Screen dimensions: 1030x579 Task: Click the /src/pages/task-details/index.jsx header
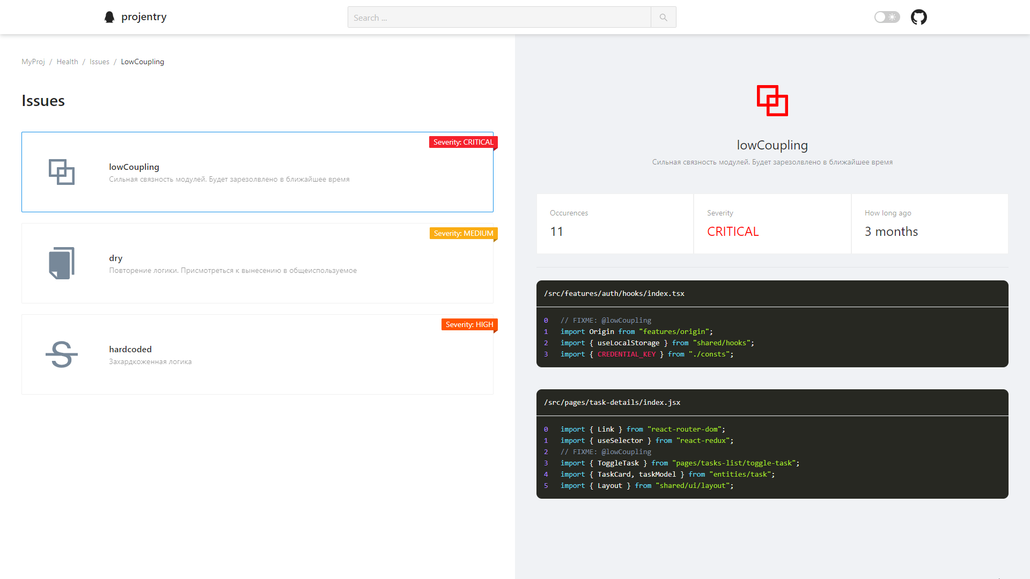tap(613, 402)
